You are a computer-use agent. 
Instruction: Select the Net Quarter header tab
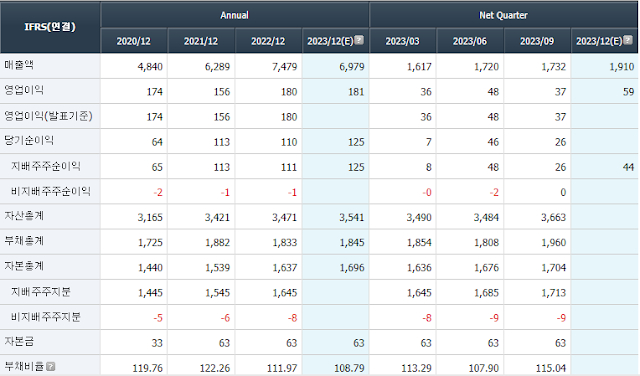[503, 16]
